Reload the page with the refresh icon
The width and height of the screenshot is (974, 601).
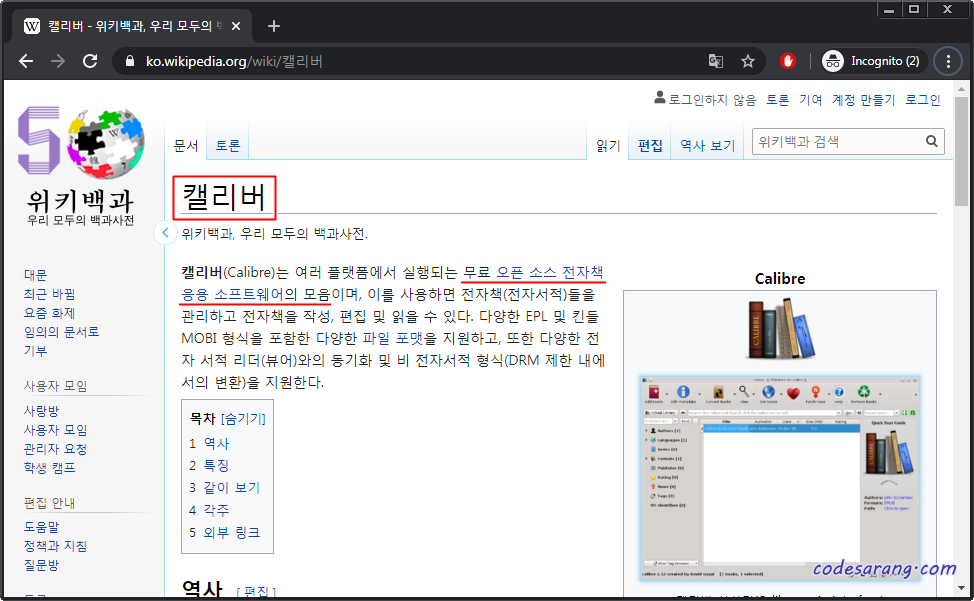tap(90, 61)
